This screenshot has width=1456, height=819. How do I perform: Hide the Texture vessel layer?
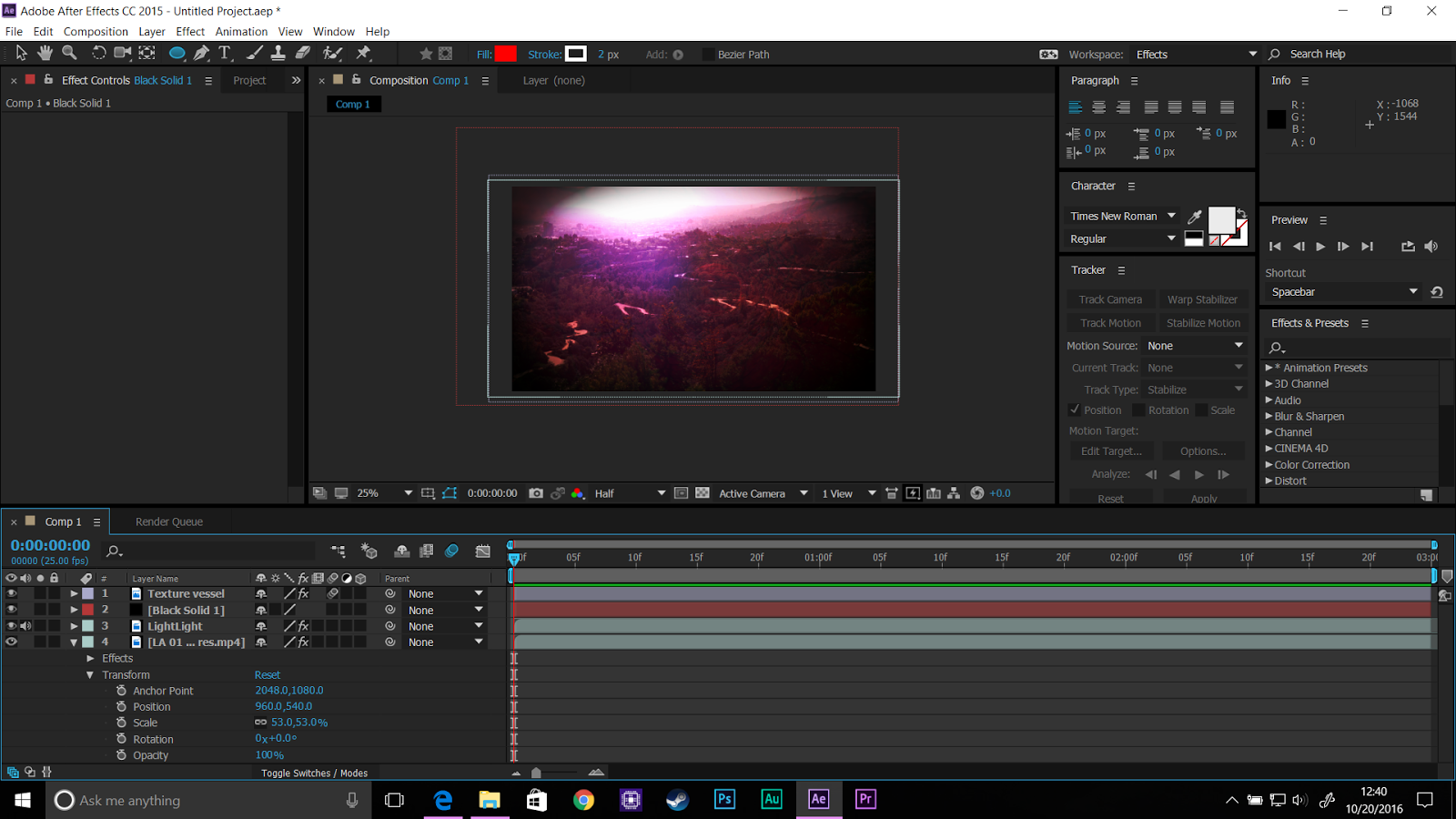[x=12, y=593]
